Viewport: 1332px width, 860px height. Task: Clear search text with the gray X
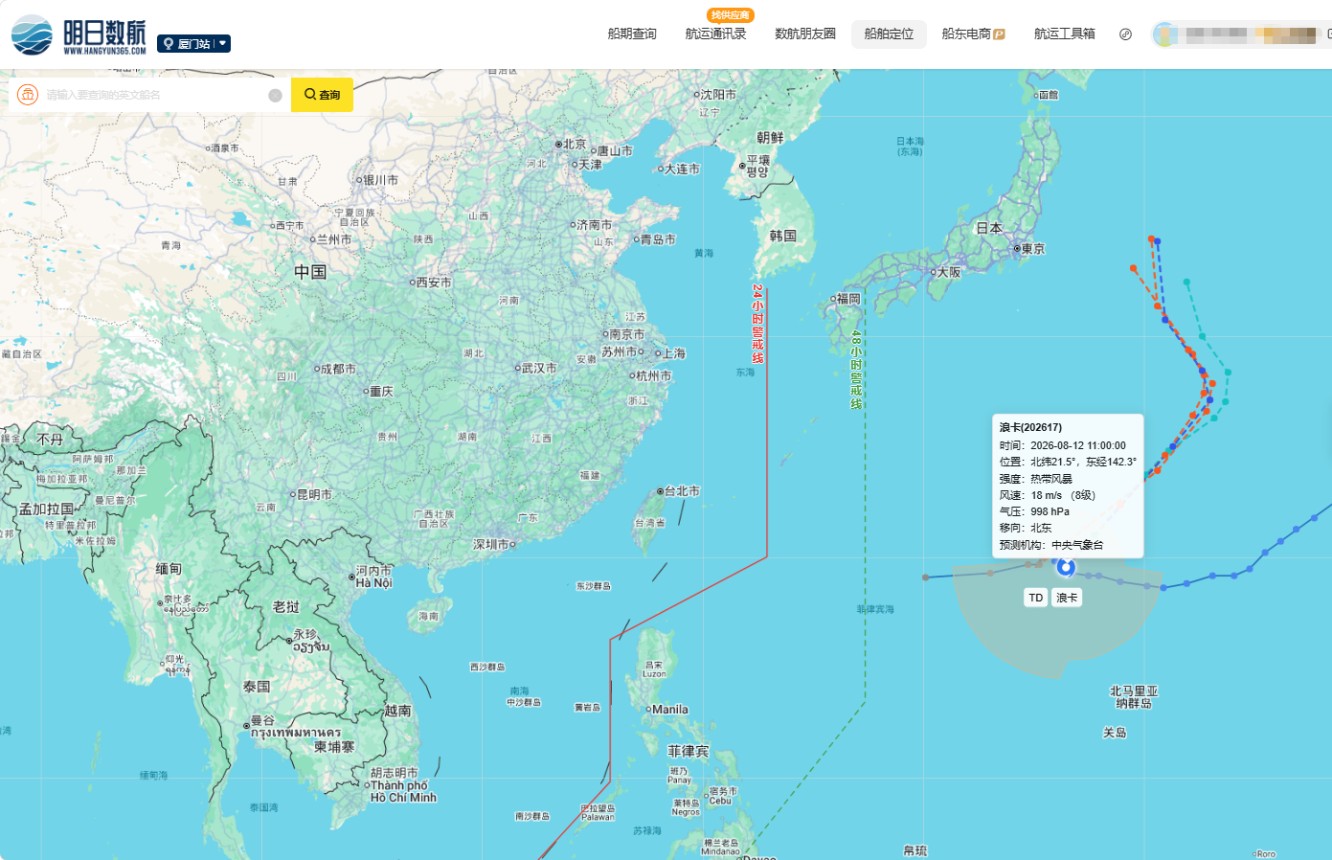(275, 95)
